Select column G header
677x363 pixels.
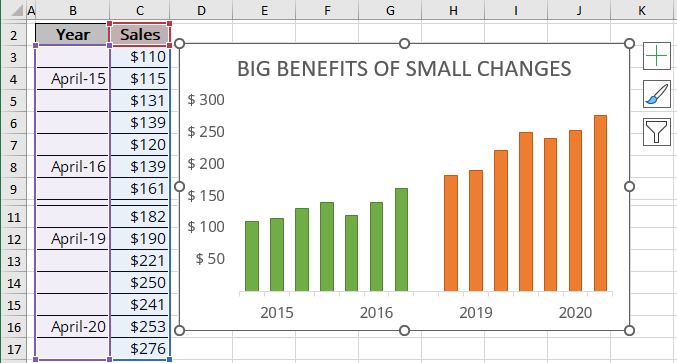390,10
